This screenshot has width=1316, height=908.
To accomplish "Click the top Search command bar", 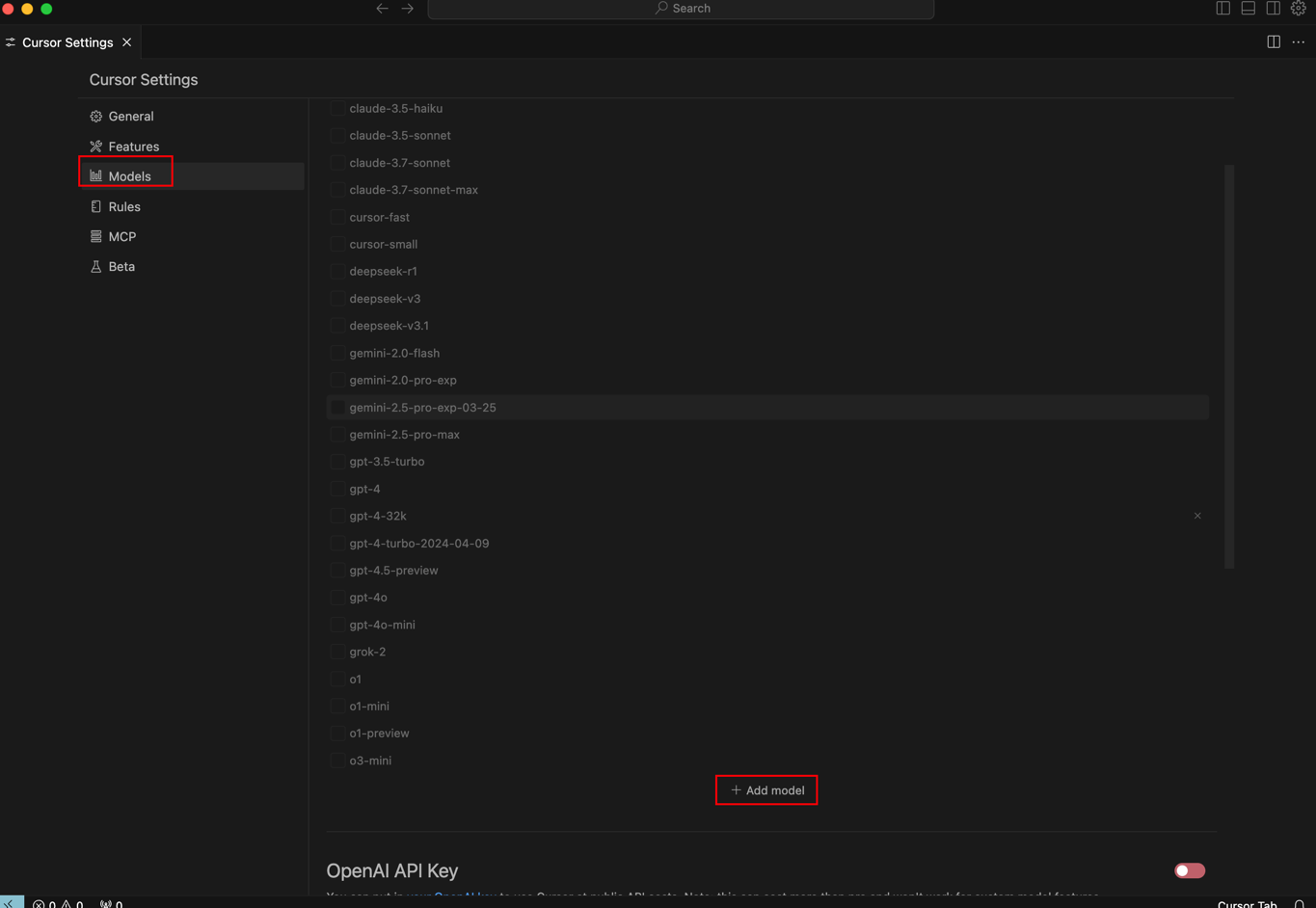I will 681,9.
